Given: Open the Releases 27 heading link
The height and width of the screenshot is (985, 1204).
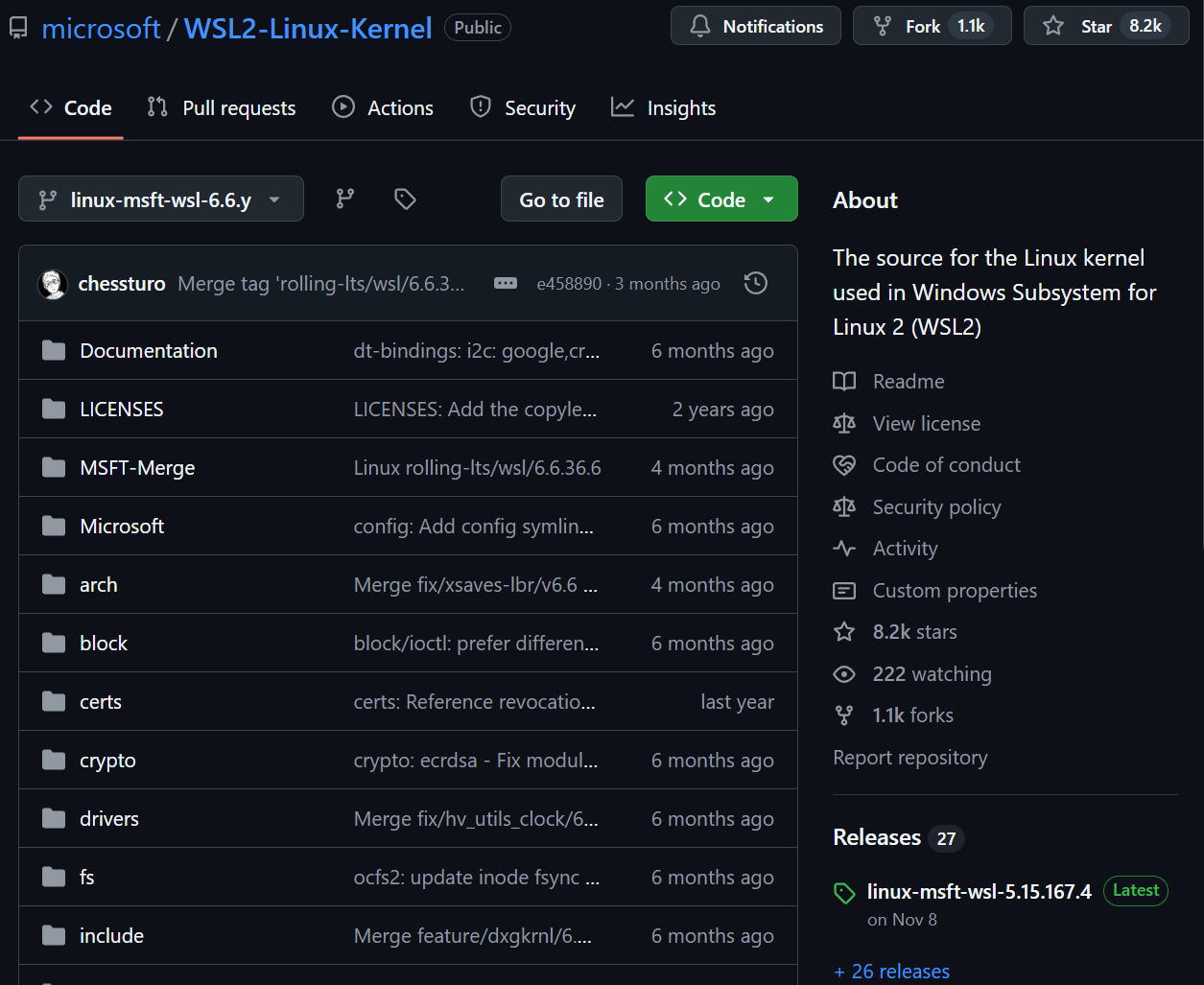Looking at the screenshot, I should click(898, 837).
